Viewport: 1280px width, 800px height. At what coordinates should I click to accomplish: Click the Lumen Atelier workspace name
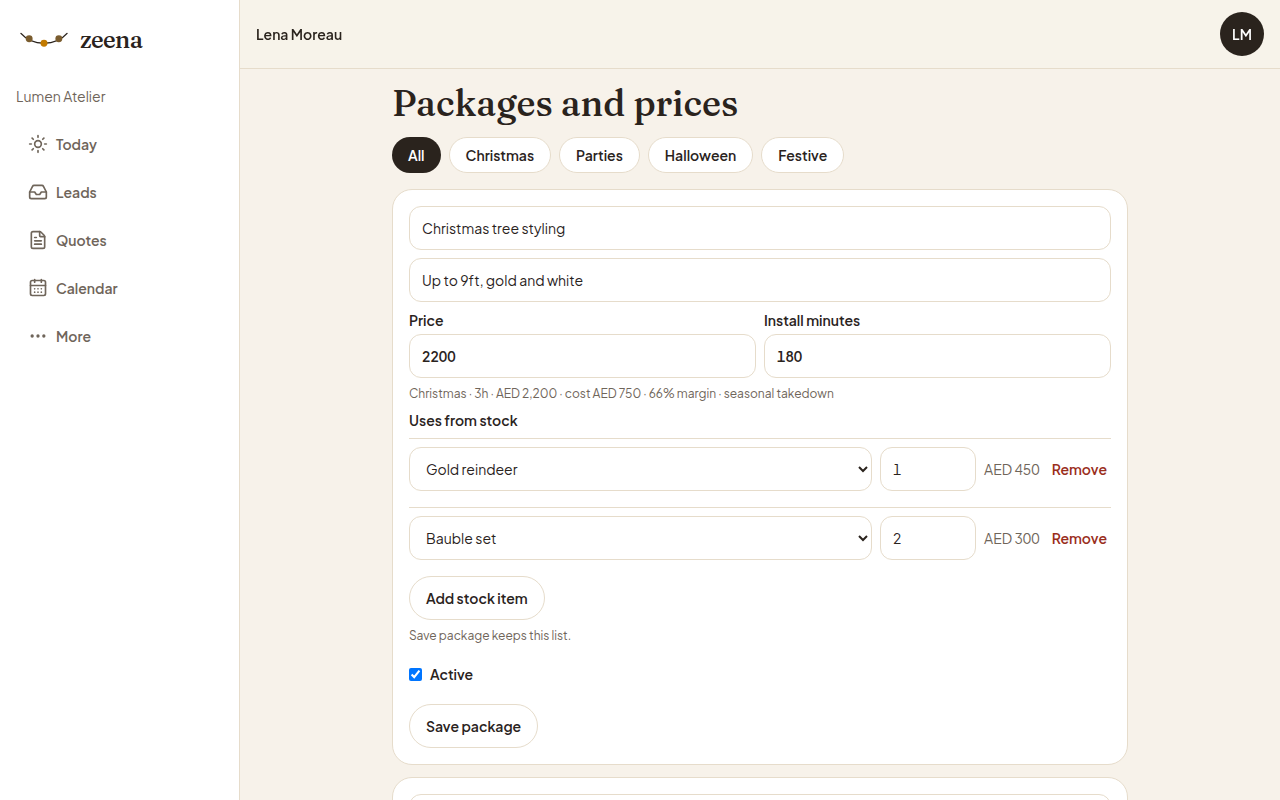[61, 97]
